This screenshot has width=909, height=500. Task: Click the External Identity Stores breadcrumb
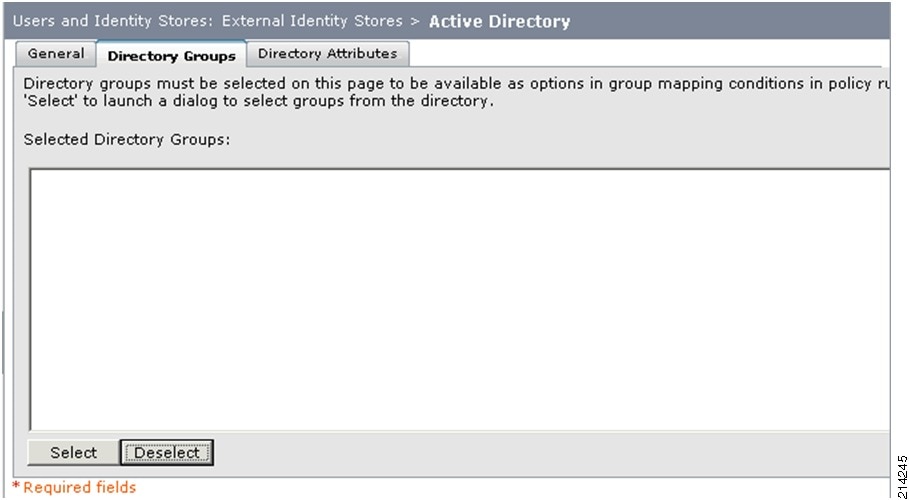click(312, 21)
